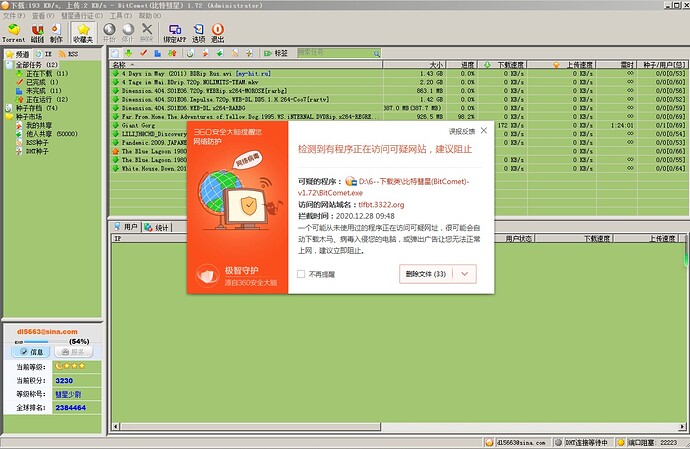This screenshot has height=449, width=690.
Task: Click the red checkmark filter icon in list toolbar
Action: click(143, 53)
